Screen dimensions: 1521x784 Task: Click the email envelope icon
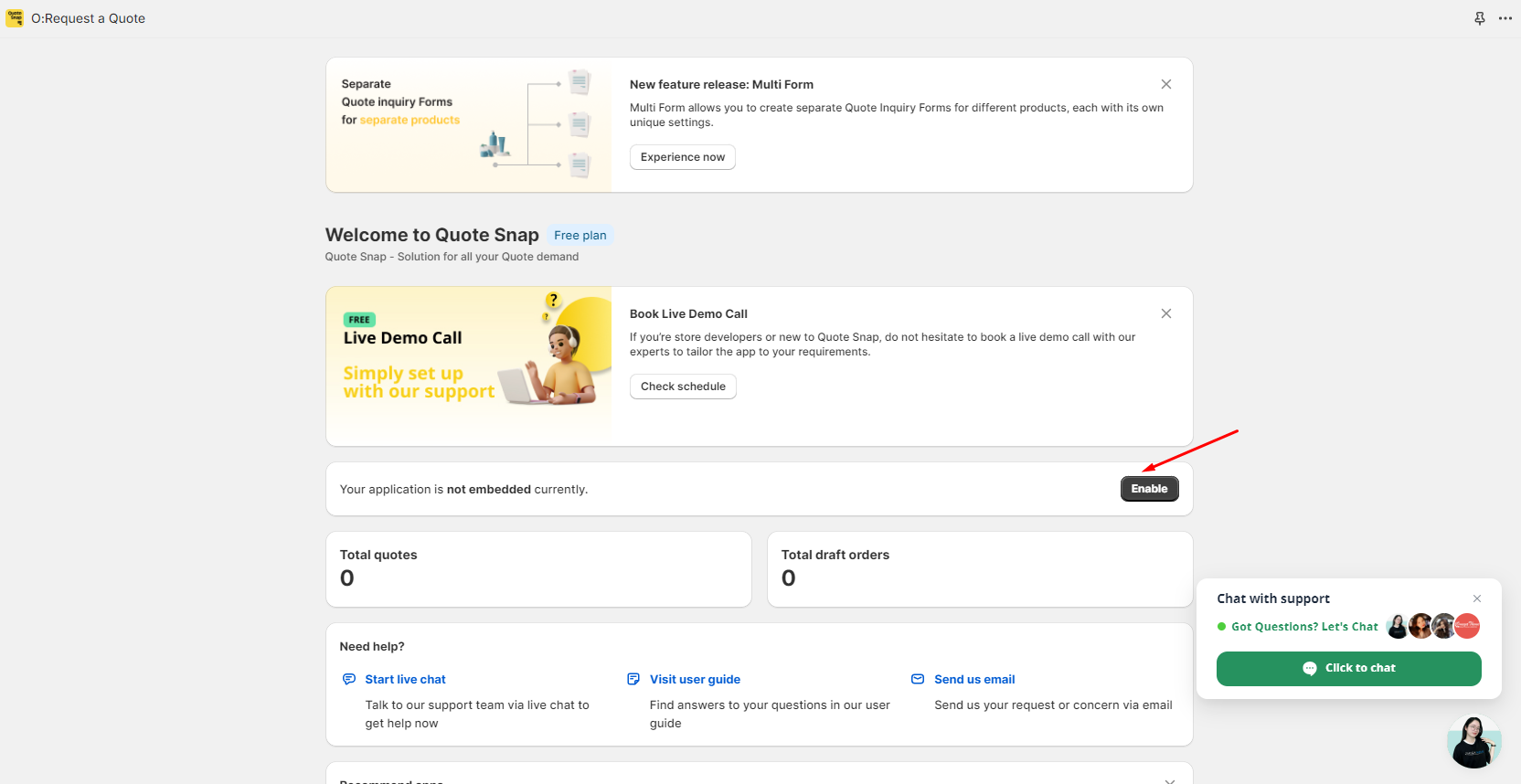[918, 679]
